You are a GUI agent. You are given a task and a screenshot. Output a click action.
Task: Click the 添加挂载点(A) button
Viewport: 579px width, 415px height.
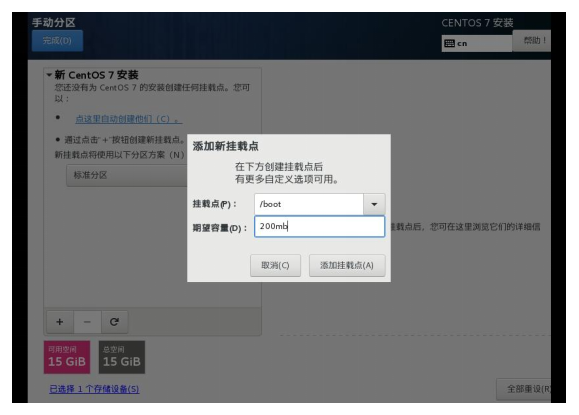pos(347,265)
